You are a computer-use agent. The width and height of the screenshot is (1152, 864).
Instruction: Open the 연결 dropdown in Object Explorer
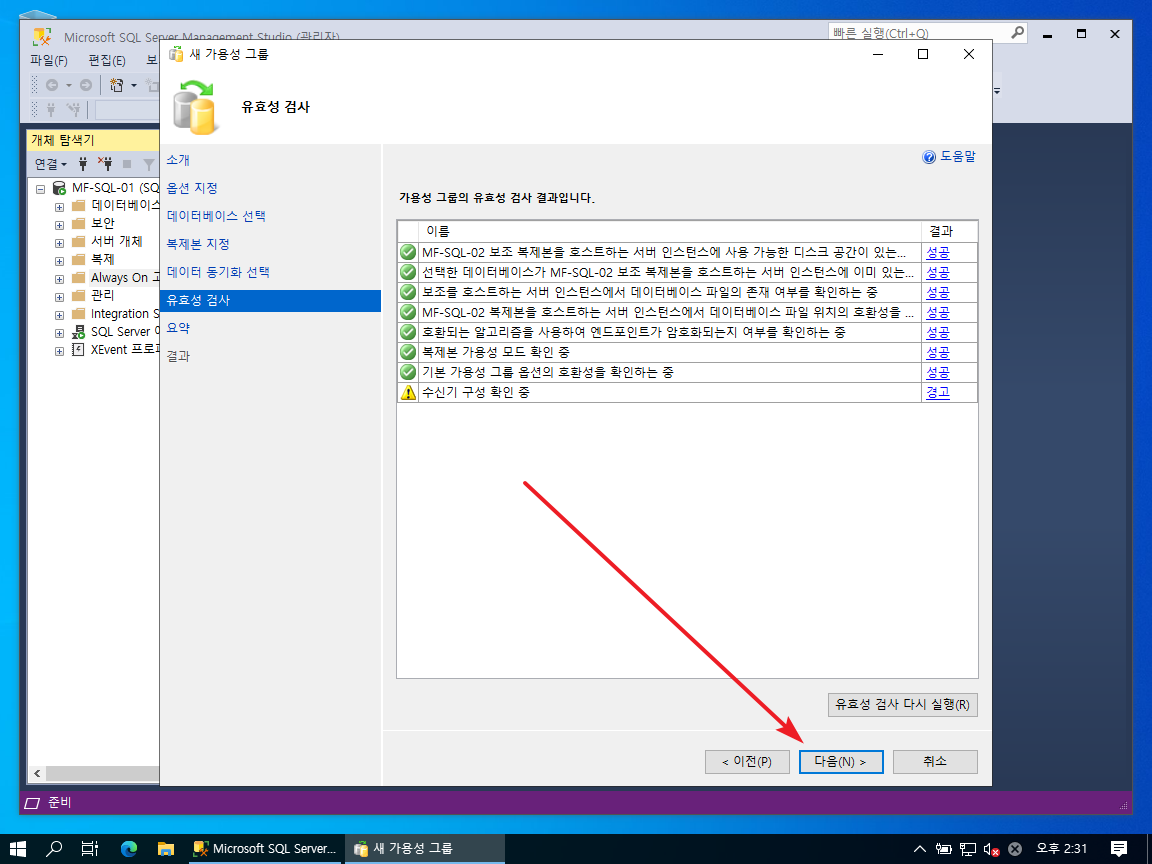click(51, 164)
